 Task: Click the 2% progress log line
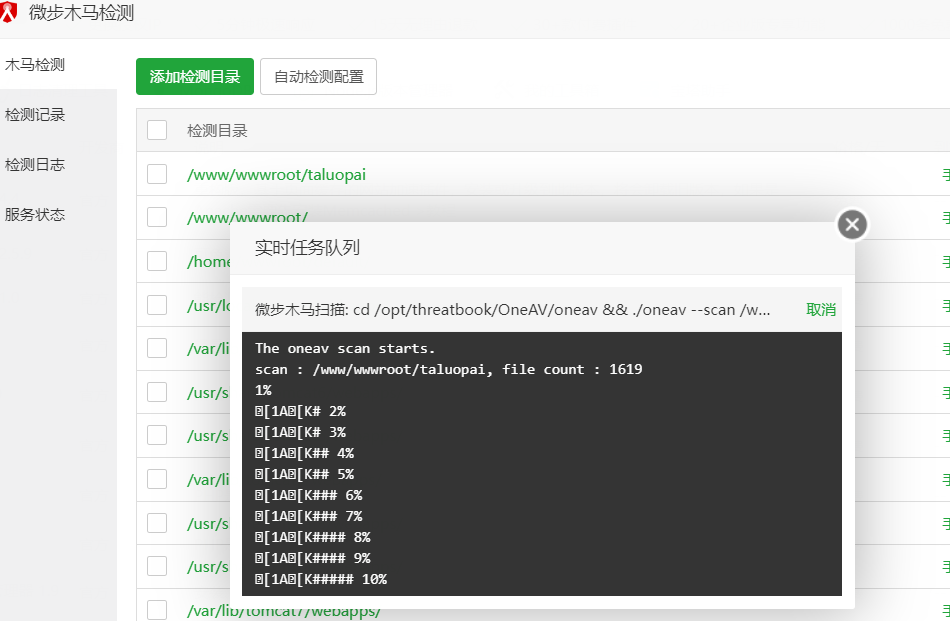(301, 411)
